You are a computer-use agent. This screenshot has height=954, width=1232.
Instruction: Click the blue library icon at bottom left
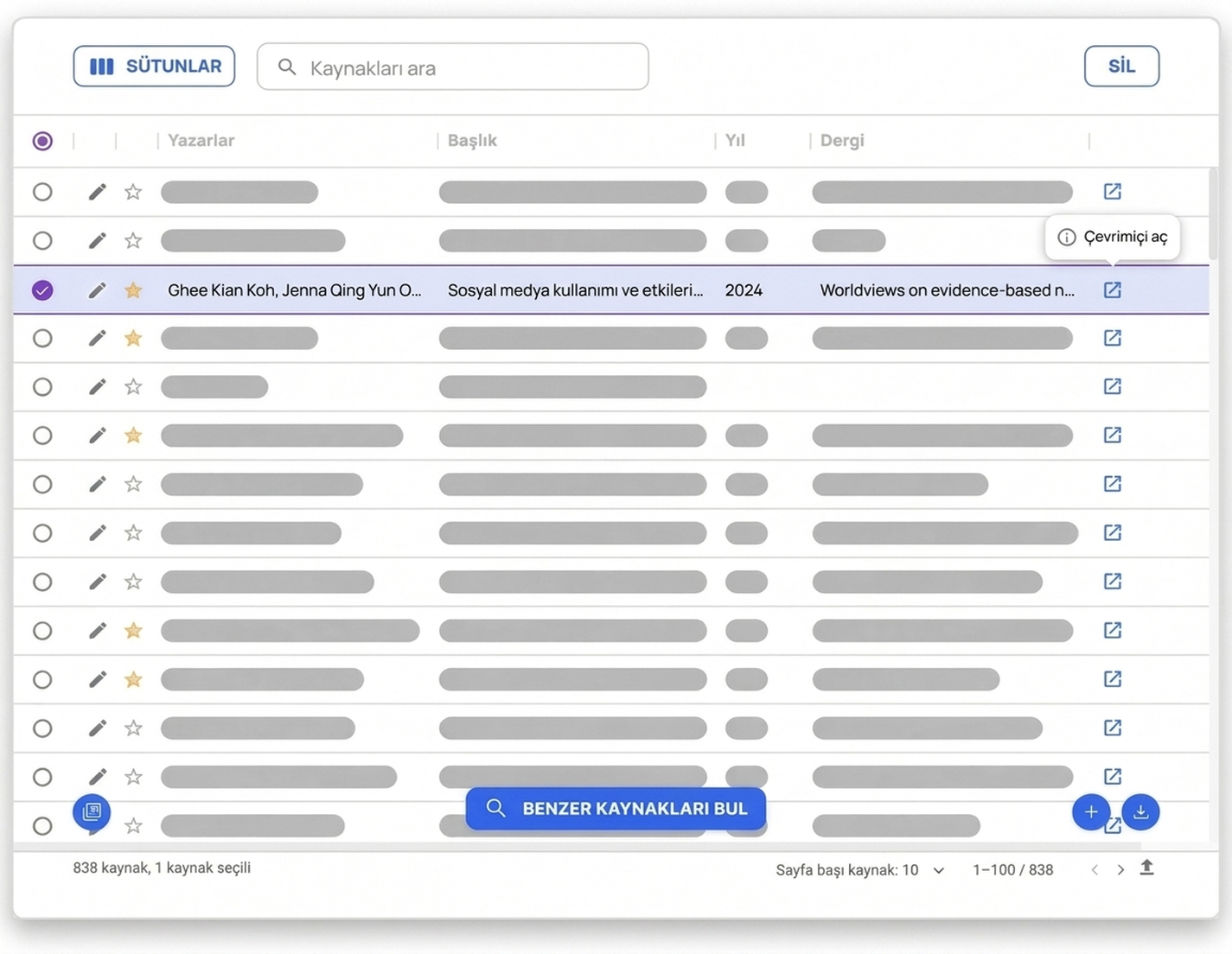tap(92, 811)
